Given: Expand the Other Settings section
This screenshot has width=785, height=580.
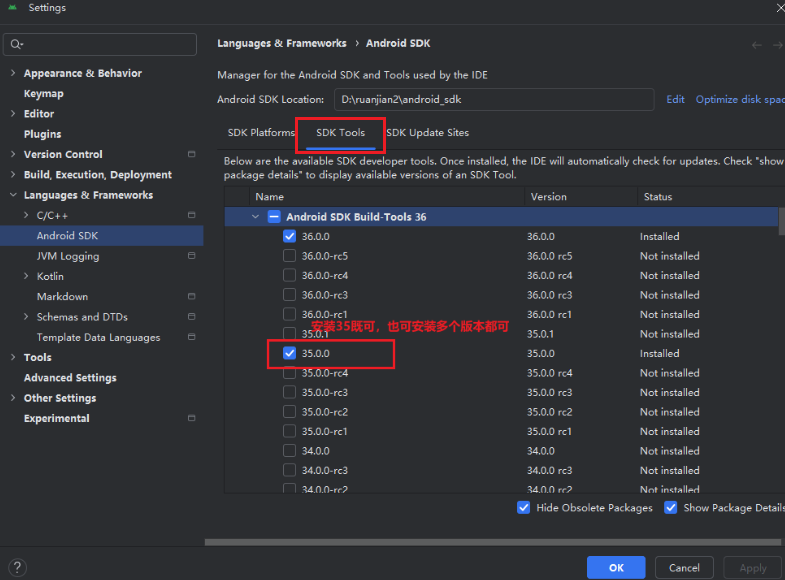Looking at the screenshot, I should (13, 398).
